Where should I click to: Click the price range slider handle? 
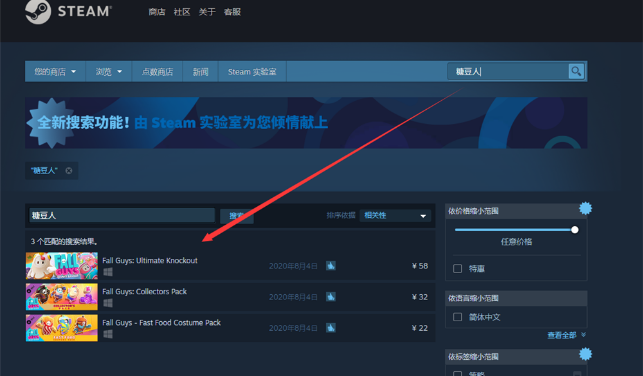tap(575, 230)
